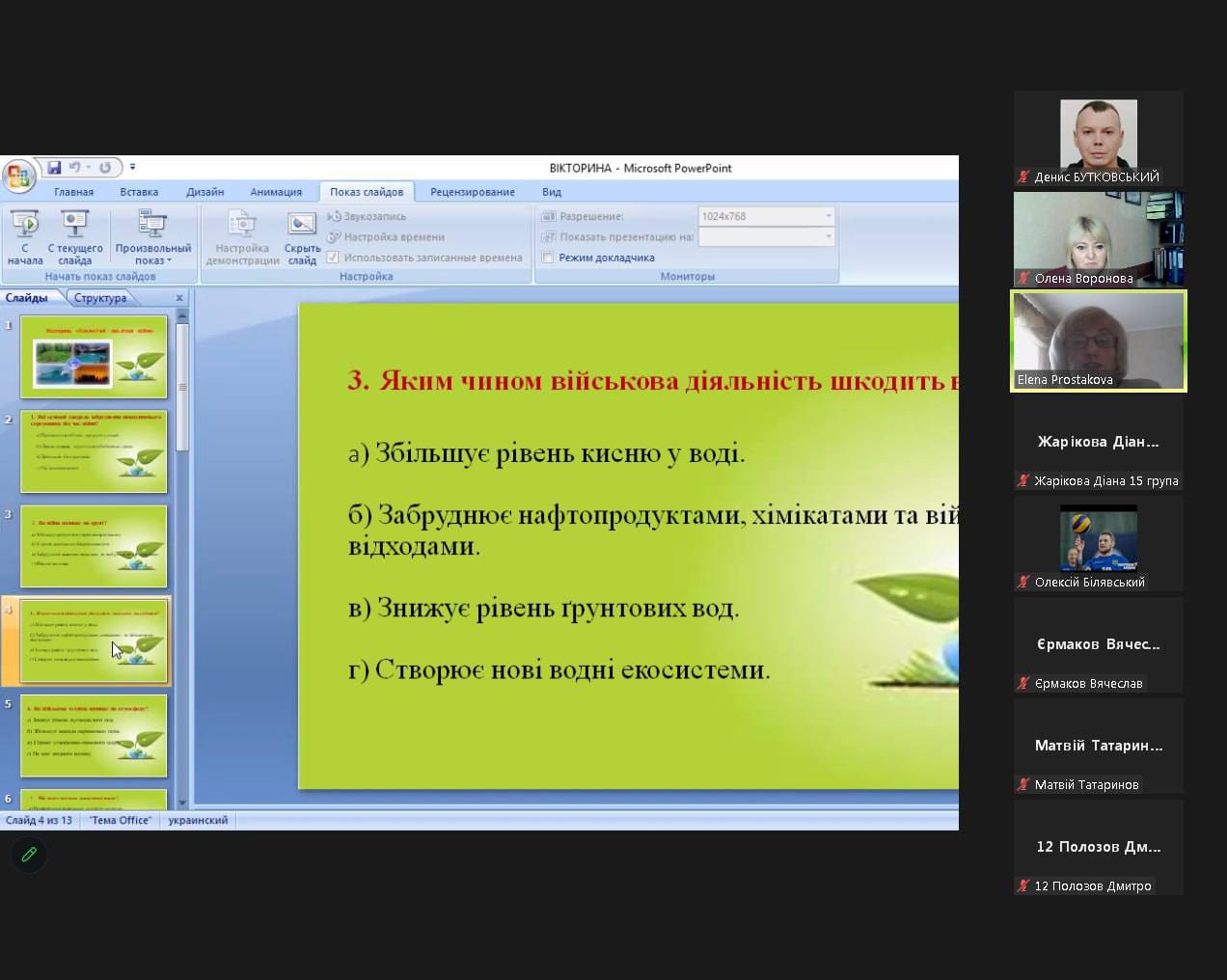Viewport: 1227px width, 980px height.
Task: Click the green annotation pencil icon
Action: click(29, 855)
